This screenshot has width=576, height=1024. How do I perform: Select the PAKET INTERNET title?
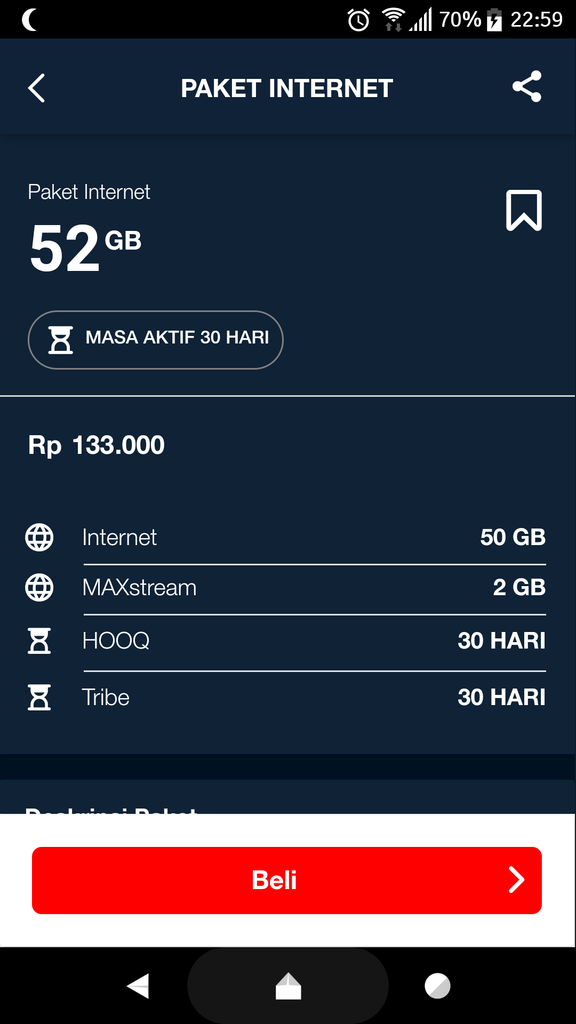pos(286,87)
